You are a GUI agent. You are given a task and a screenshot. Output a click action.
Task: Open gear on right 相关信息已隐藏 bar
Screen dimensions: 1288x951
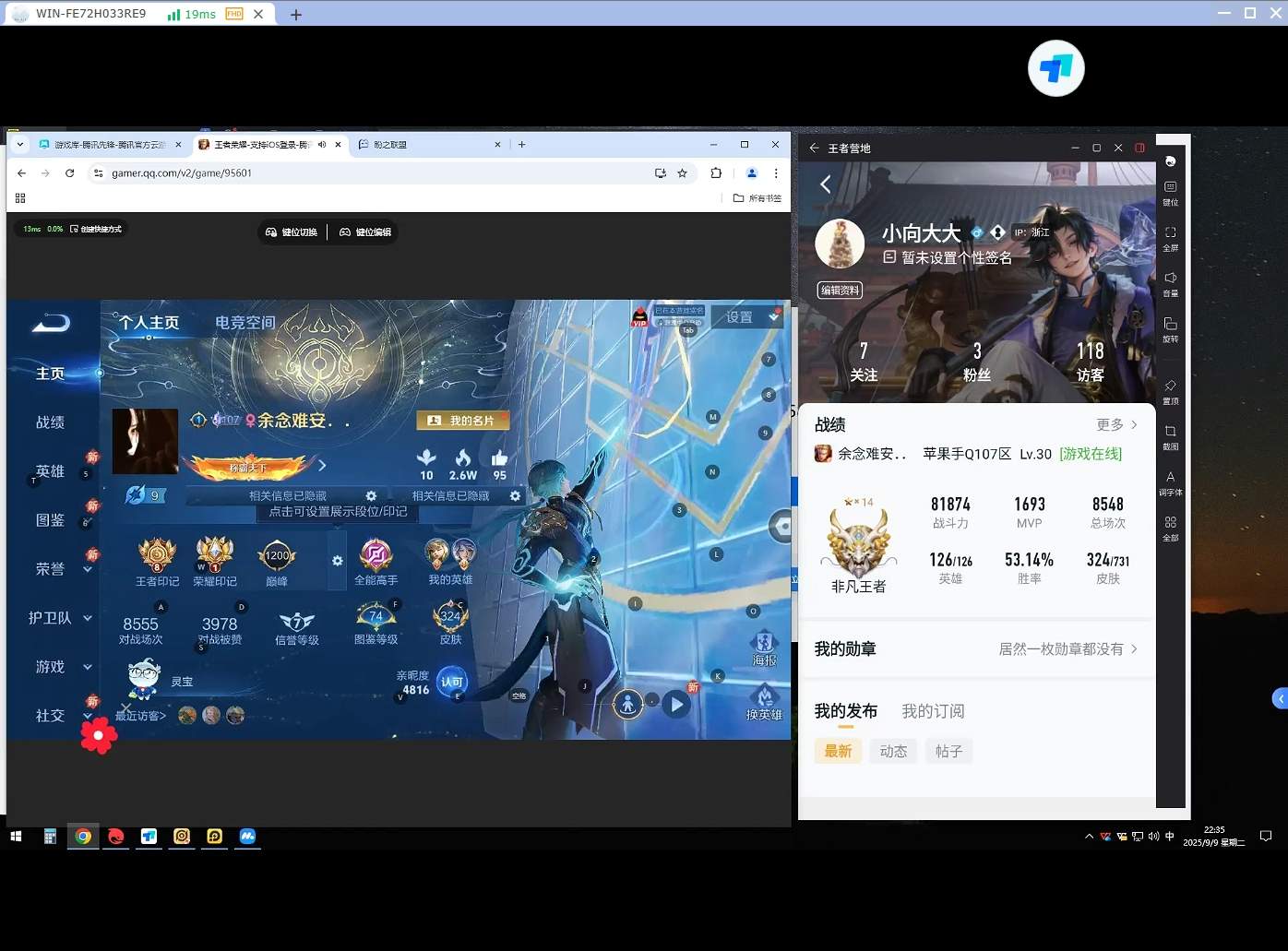click(516, 496)
